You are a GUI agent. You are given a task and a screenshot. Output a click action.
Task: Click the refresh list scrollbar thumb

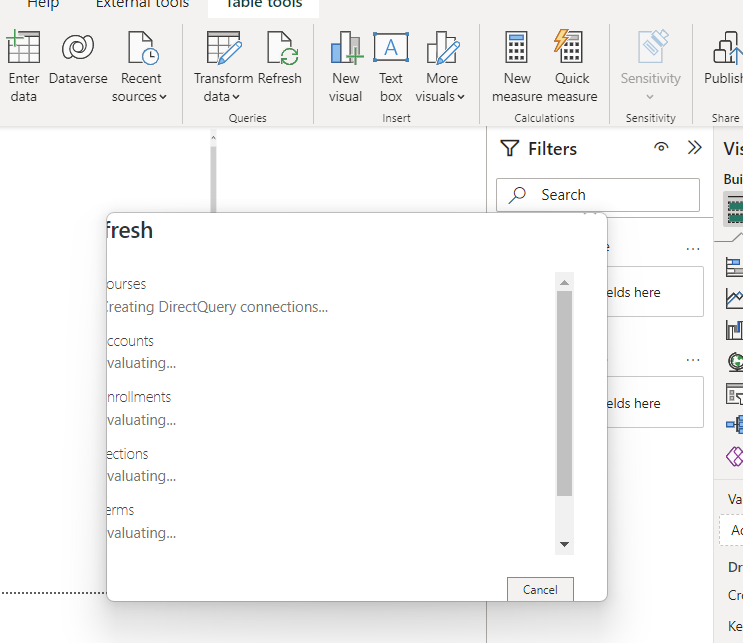pyautogui.click(x=564, y=393)
